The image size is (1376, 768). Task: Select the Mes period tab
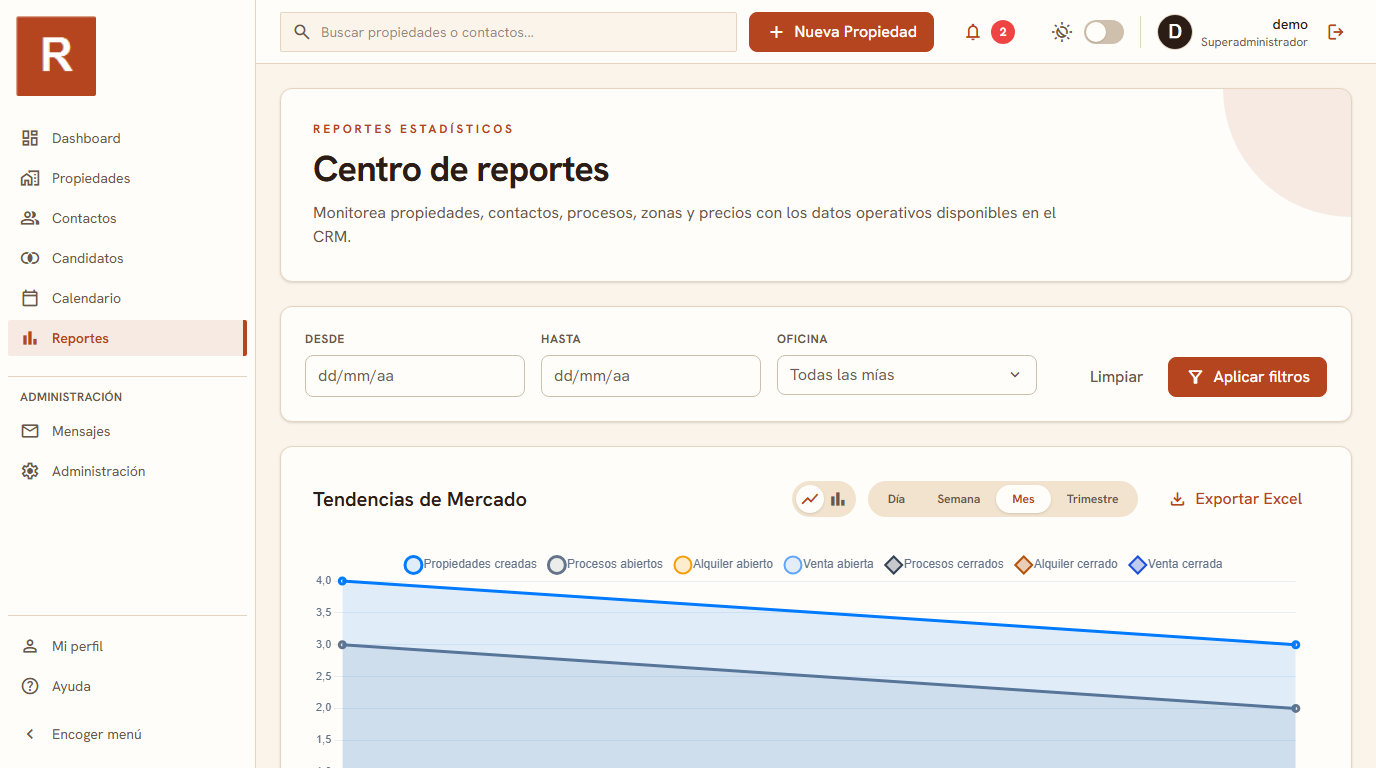coord(1023,499)
